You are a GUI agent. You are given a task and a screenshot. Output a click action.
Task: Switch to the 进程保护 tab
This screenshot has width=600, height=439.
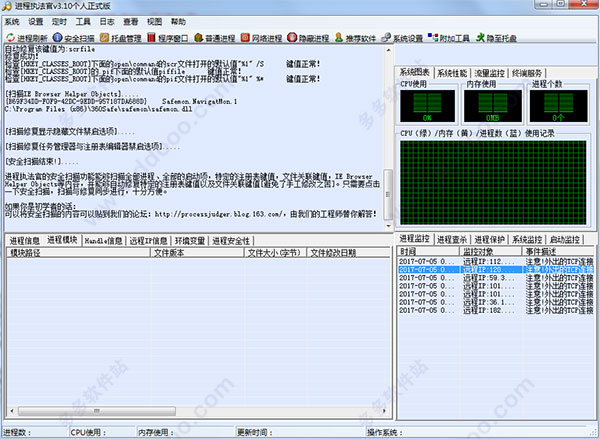click(x=489, y=240)
